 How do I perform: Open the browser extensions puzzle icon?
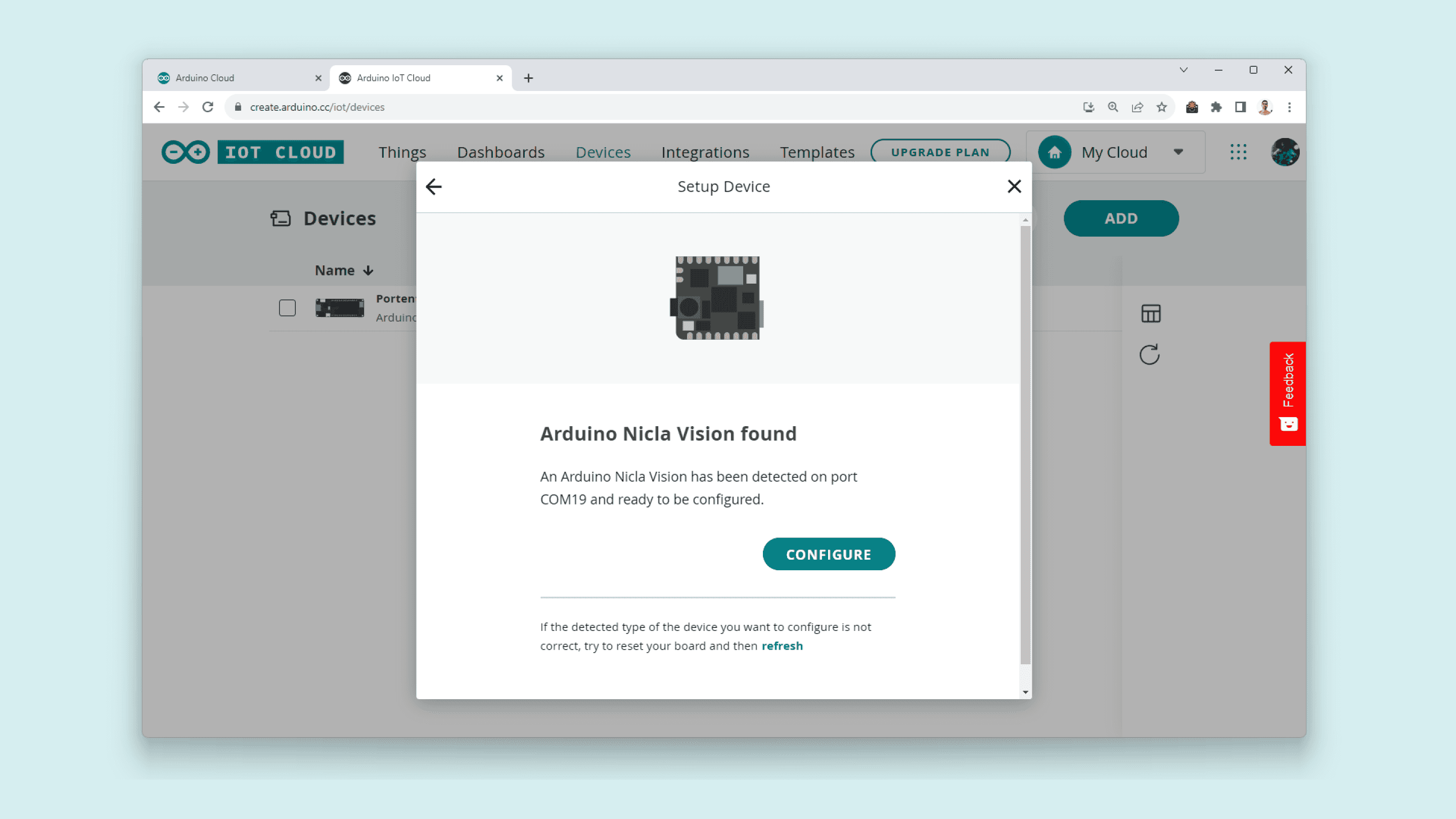[x=1216, y=107]
